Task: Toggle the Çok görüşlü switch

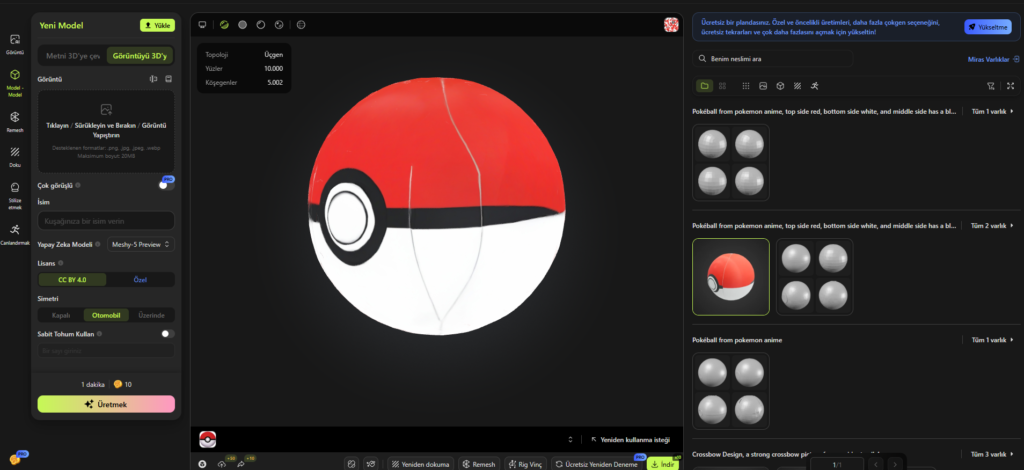Action: 167,185
